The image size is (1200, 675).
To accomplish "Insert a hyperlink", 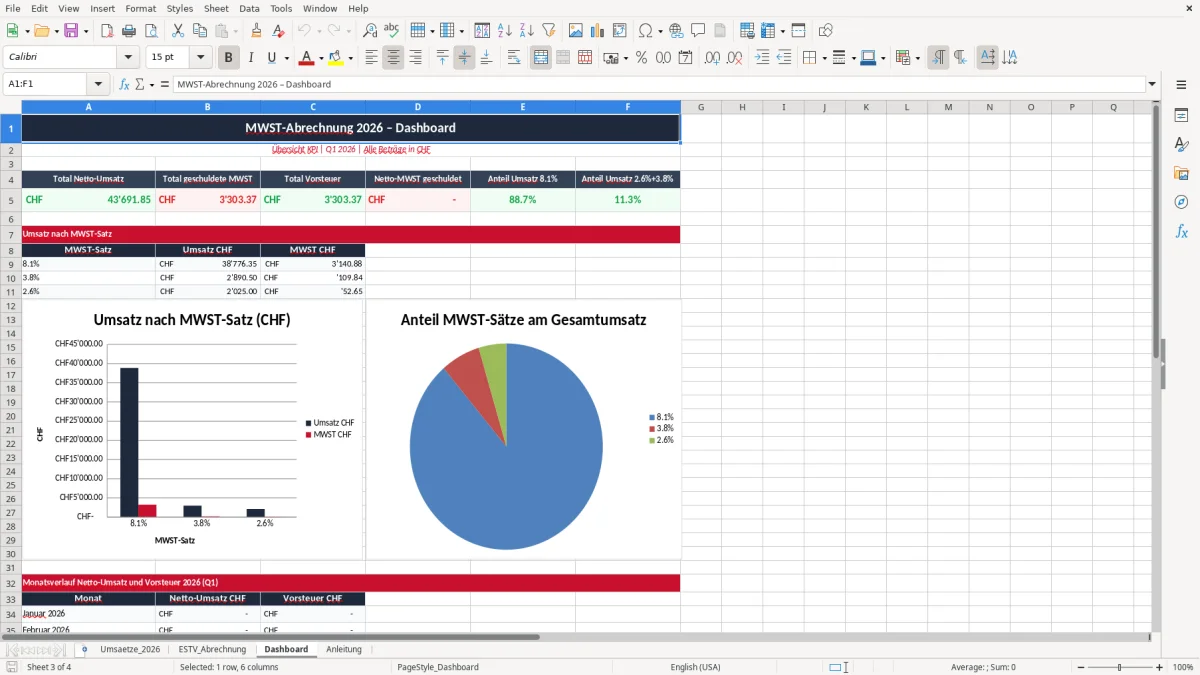I will (676, 31).
